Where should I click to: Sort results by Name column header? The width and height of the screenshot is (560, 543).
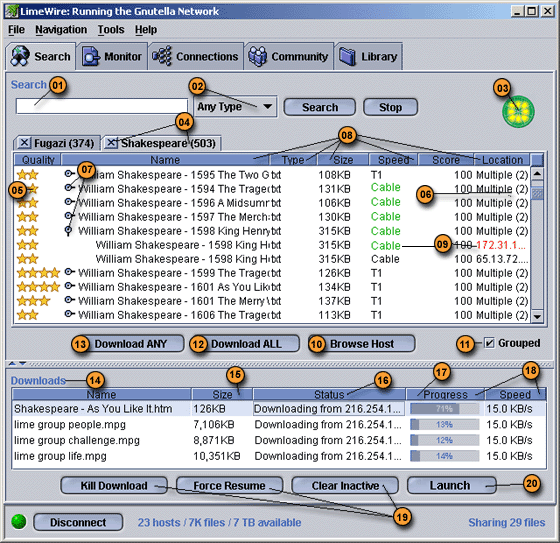pos(165,160)
